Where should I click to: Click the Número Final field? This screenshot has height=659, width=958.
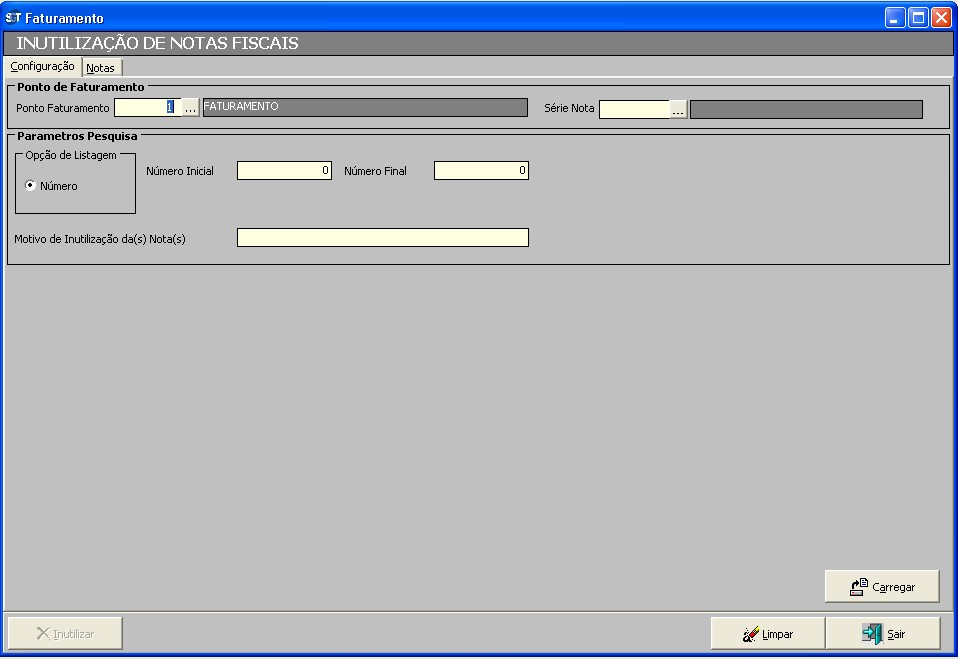tap(481, 171)
